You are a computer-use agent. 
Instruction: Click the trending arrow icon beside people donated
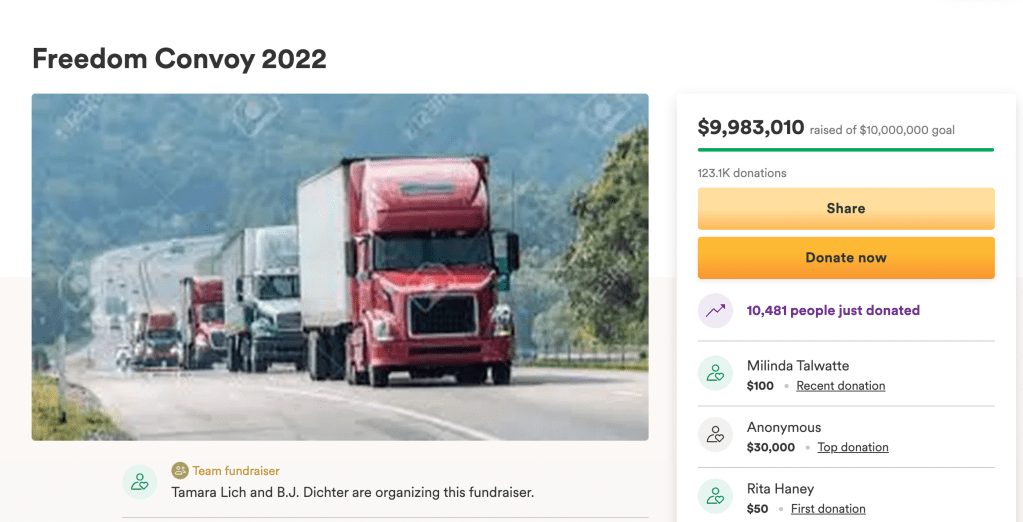[715, 311]
